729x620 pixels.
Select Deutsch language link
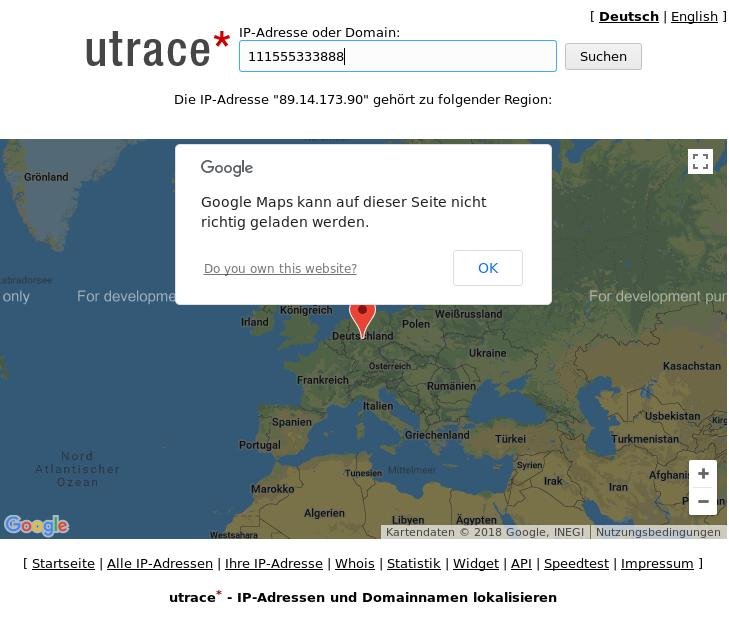tap(629, 17)
